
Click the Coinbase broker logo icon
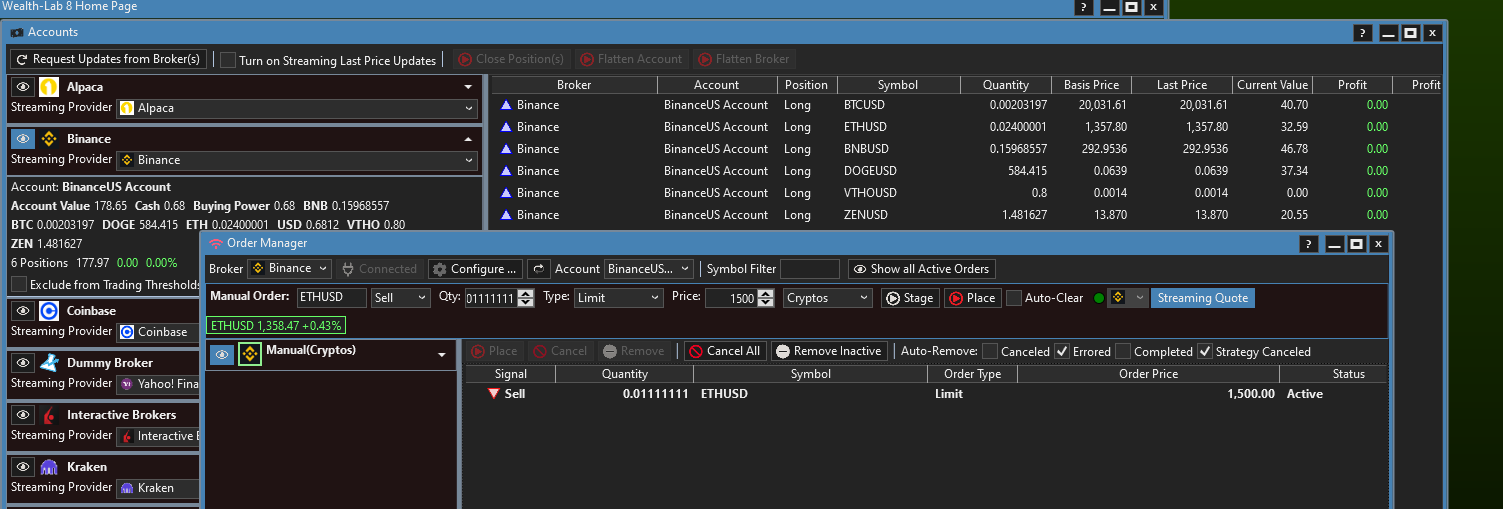49,311
